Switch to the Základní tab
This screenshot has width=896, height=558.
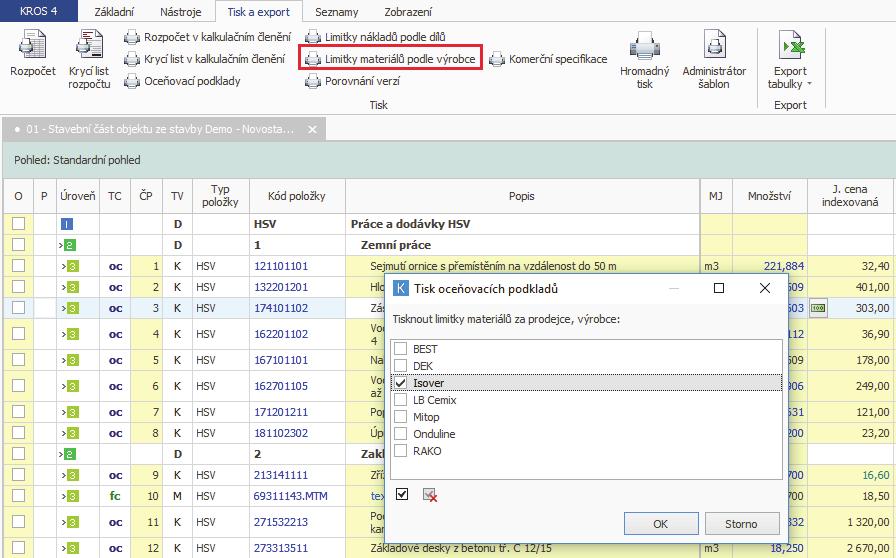pos(114,11)
